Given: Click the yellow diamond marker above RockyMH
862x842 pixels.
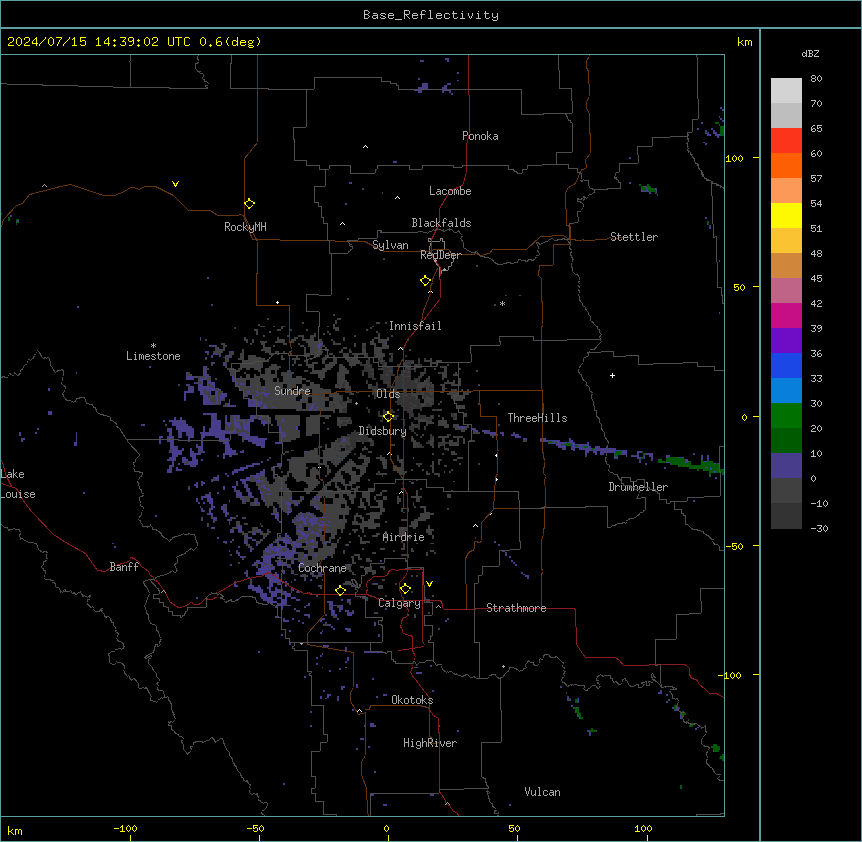Looking at the screenshot, I should 250,204.
